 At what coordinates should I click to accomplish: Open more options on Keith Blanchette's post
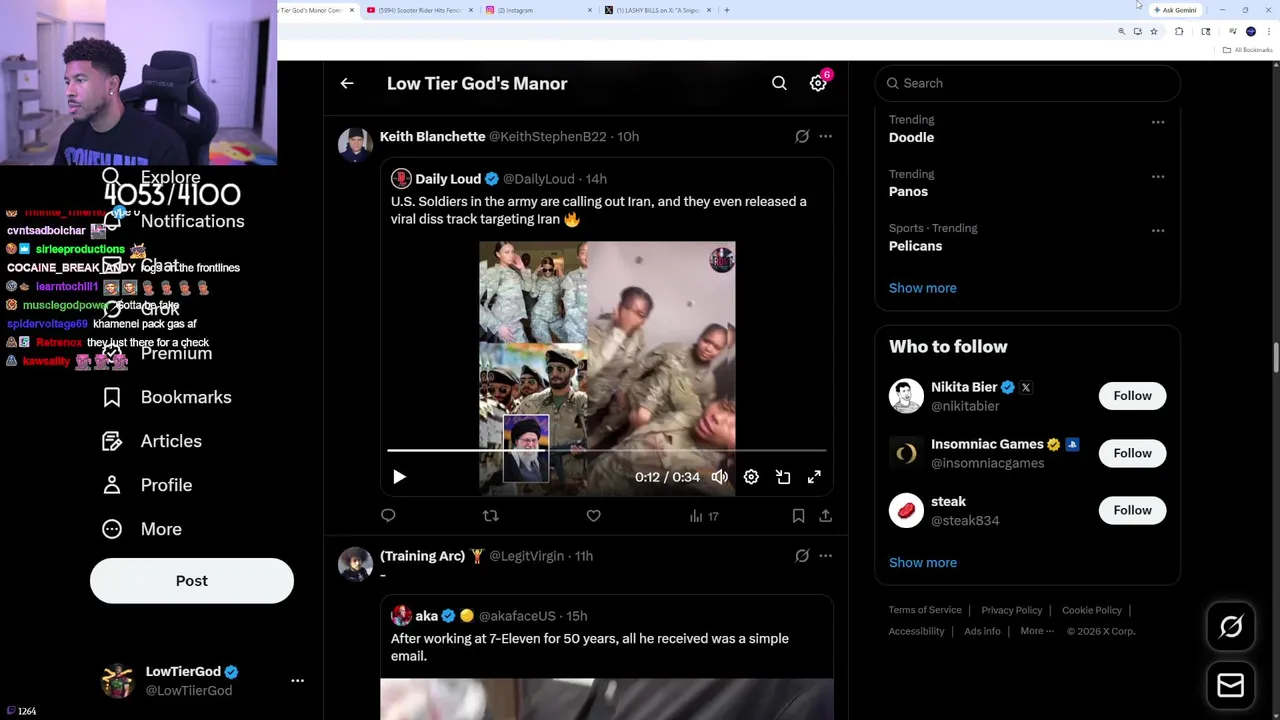pyautogui.click(x=825, y=136)
